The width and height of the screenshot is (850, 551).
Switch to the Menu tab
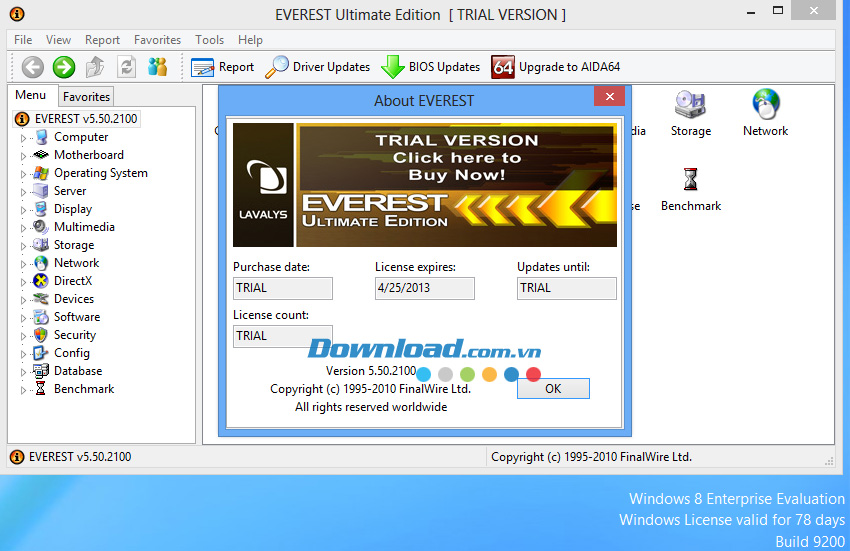point(31,95)
